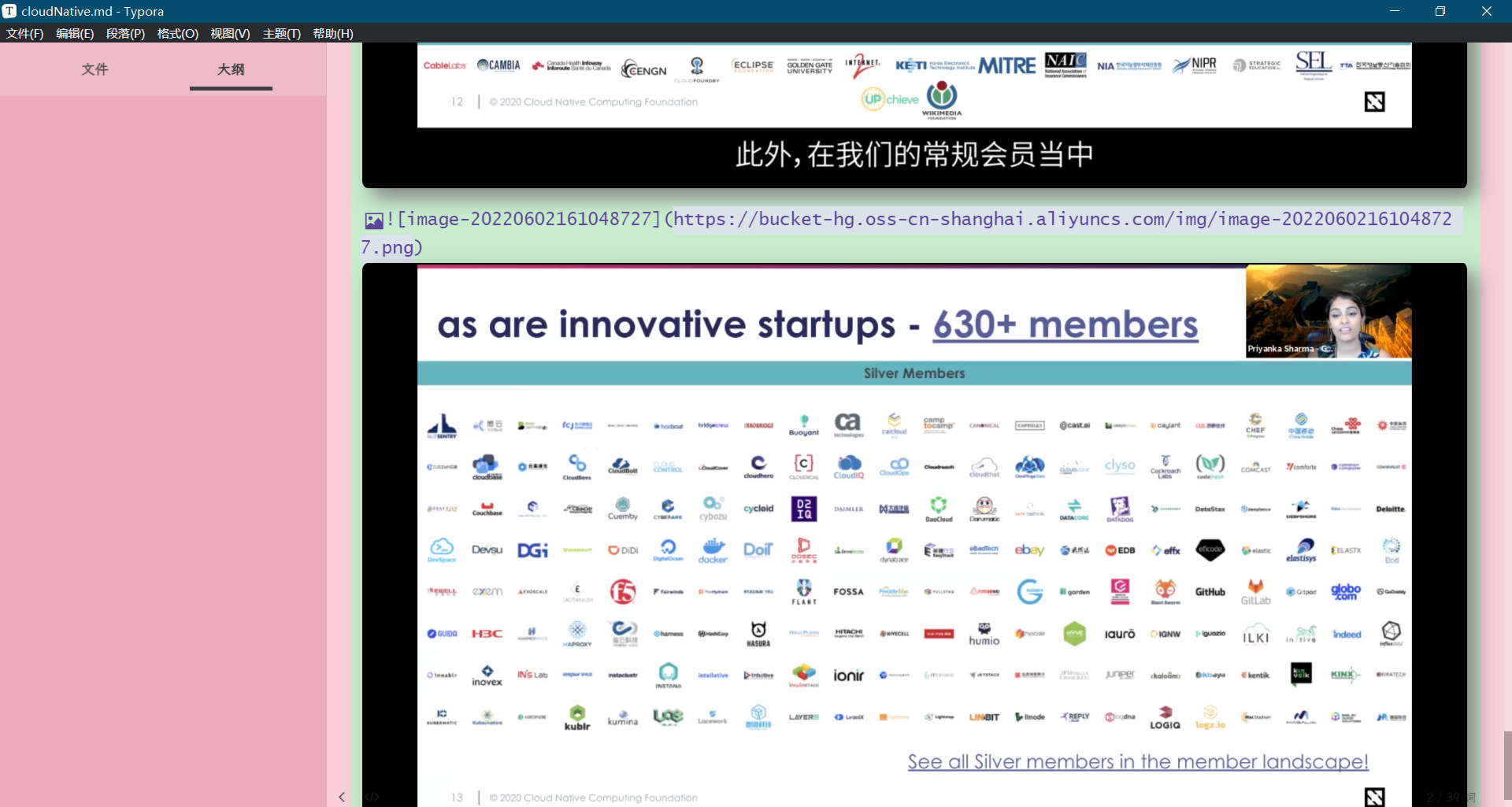Viewport: 1512px width, 807px height.
Task: Open the 格式(O) menu
Action: coord(177,33)
